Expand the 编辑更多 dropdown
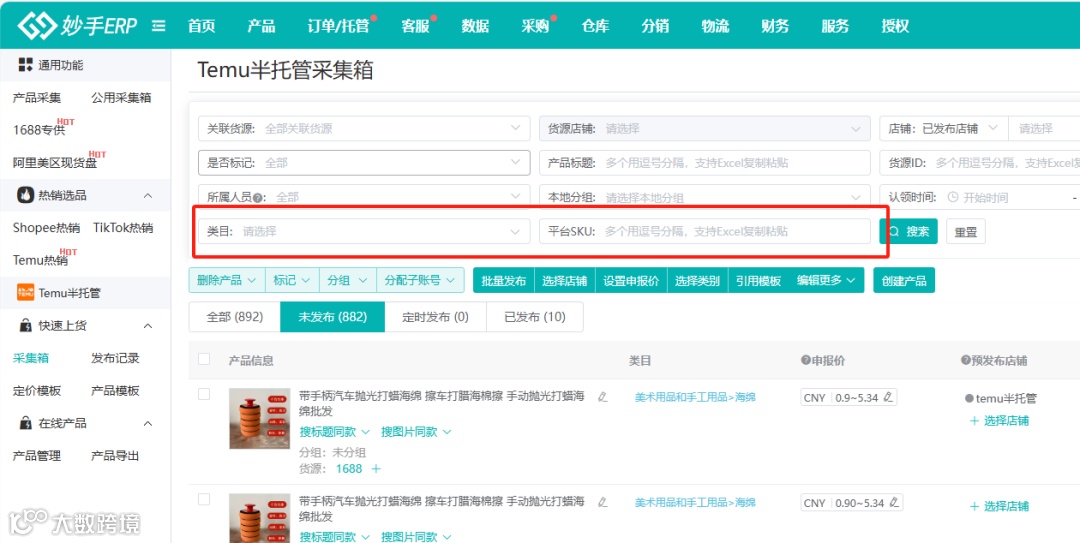Viewport: 1080px width, 543px height. pyautogui.click(x=827, y=280)
